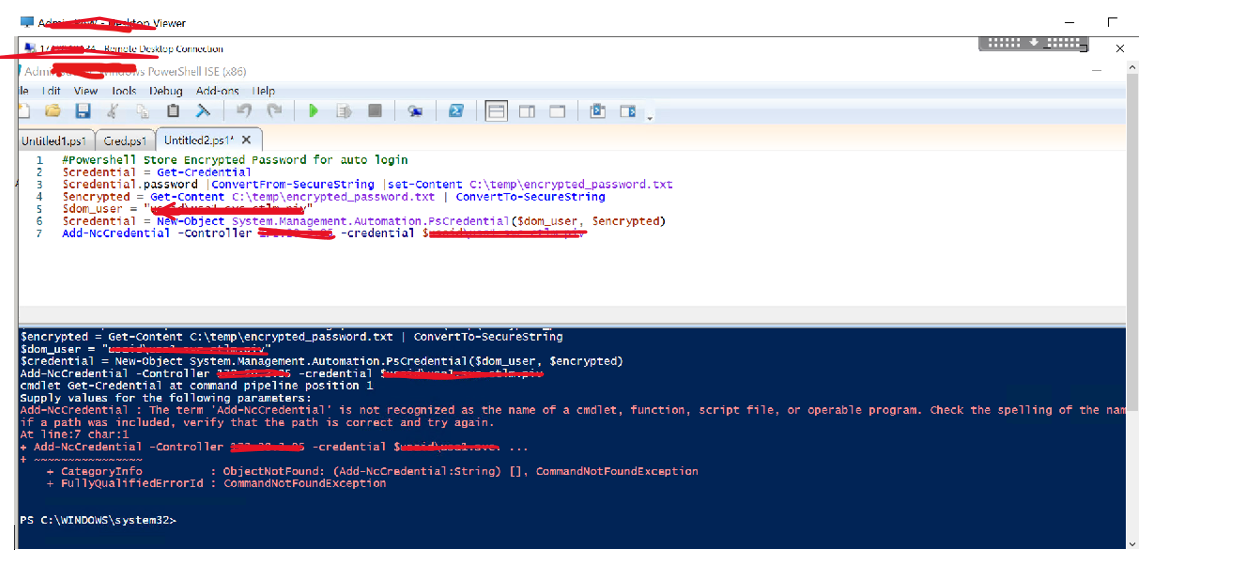Copy selection with the copy icon
The image size is (1237, 581).
tap(143, 111)
